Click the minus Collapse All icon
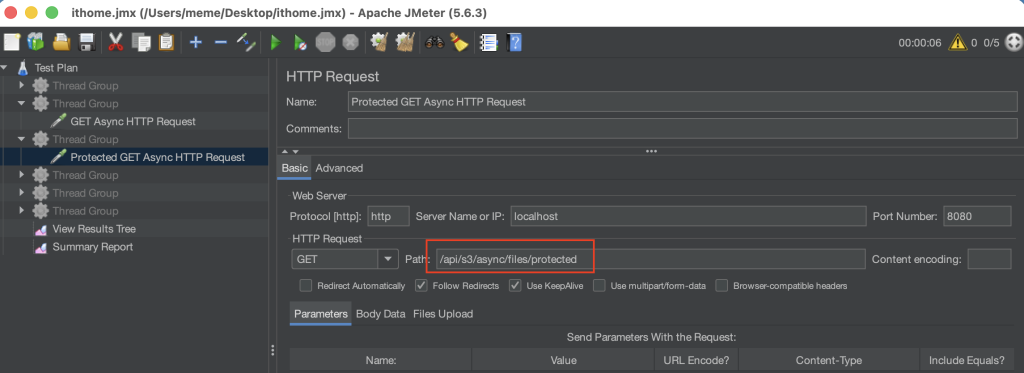 [221, 43]
